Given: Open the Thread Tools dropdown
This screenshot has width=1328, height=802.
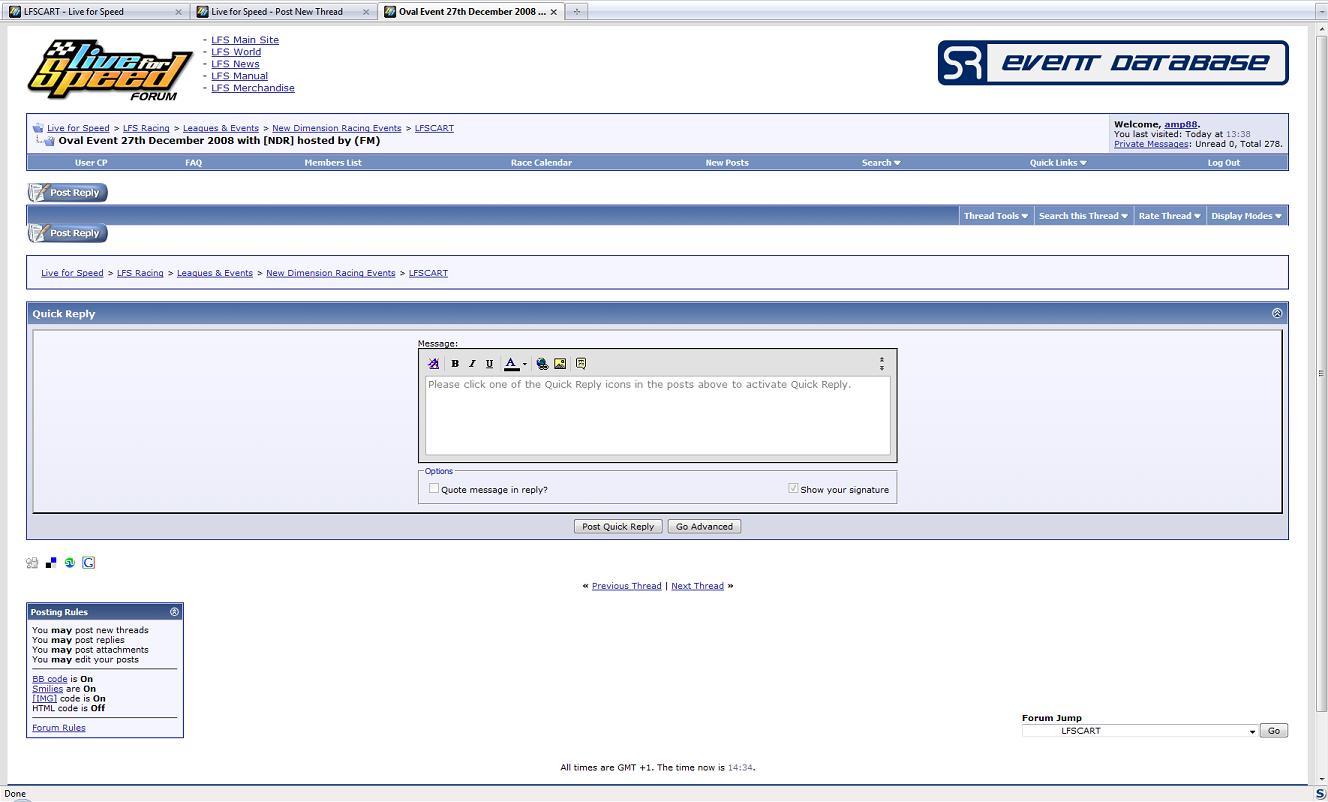Looking at the screenshot, I should tap(995, 216).
